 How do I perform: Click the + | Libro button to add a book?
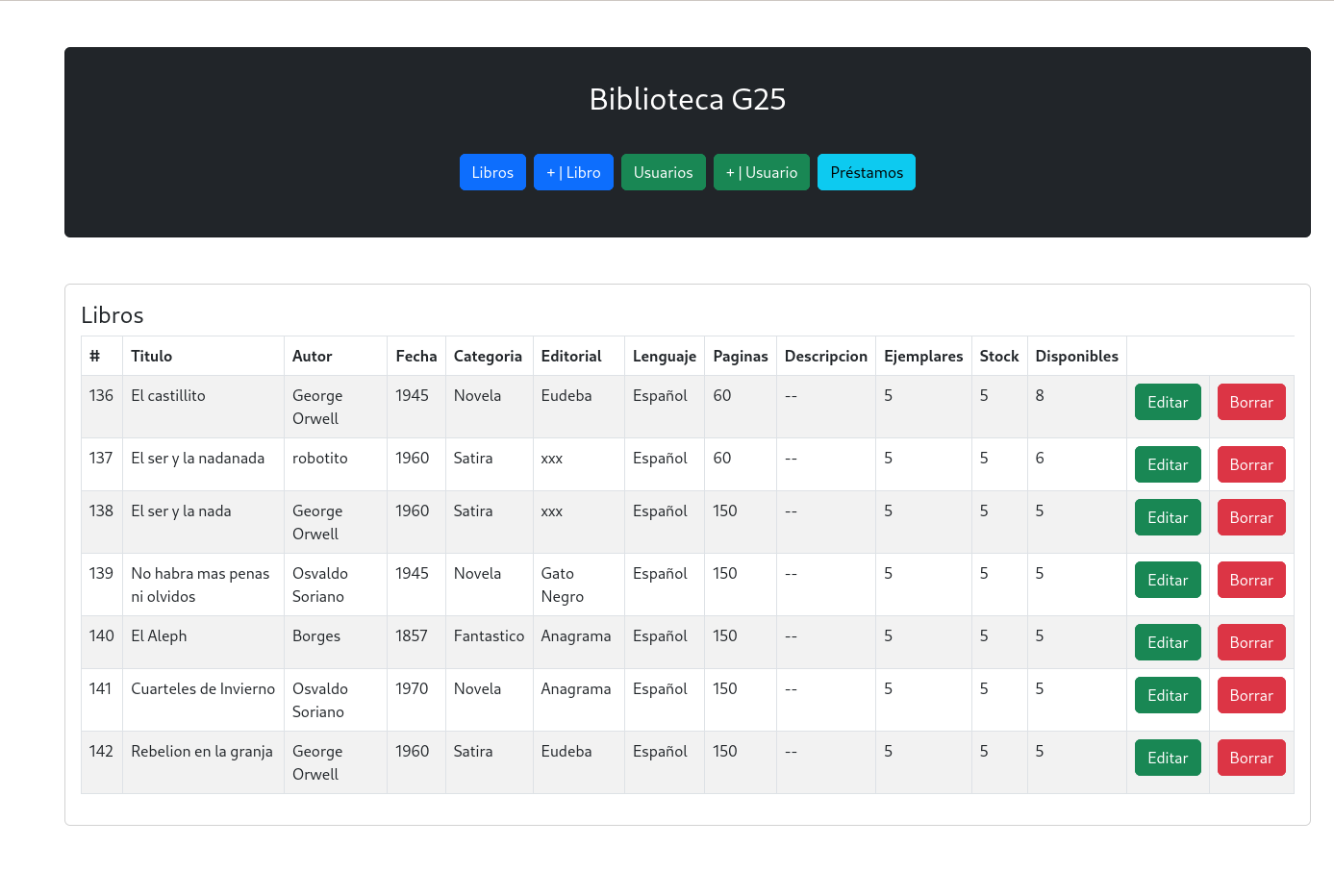pyautogui.click(x=573, y=171)
